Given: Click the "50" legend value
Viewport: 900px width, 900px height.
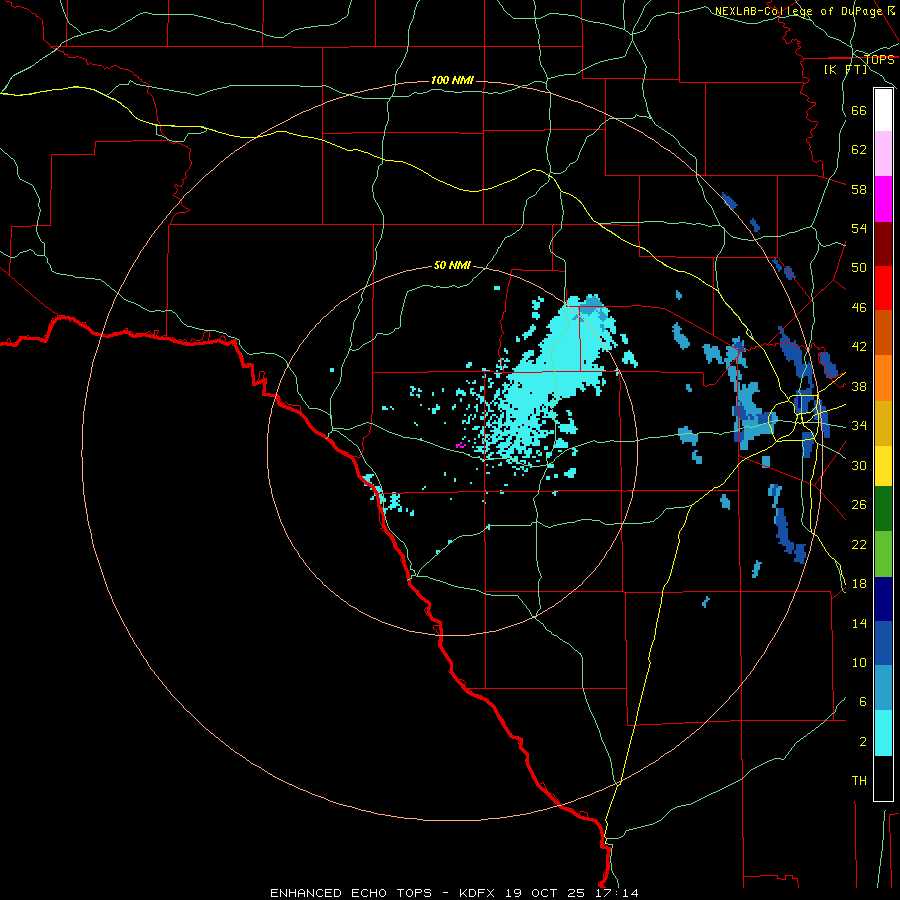Looking at the screenshot, I should [x=859, y=268].
